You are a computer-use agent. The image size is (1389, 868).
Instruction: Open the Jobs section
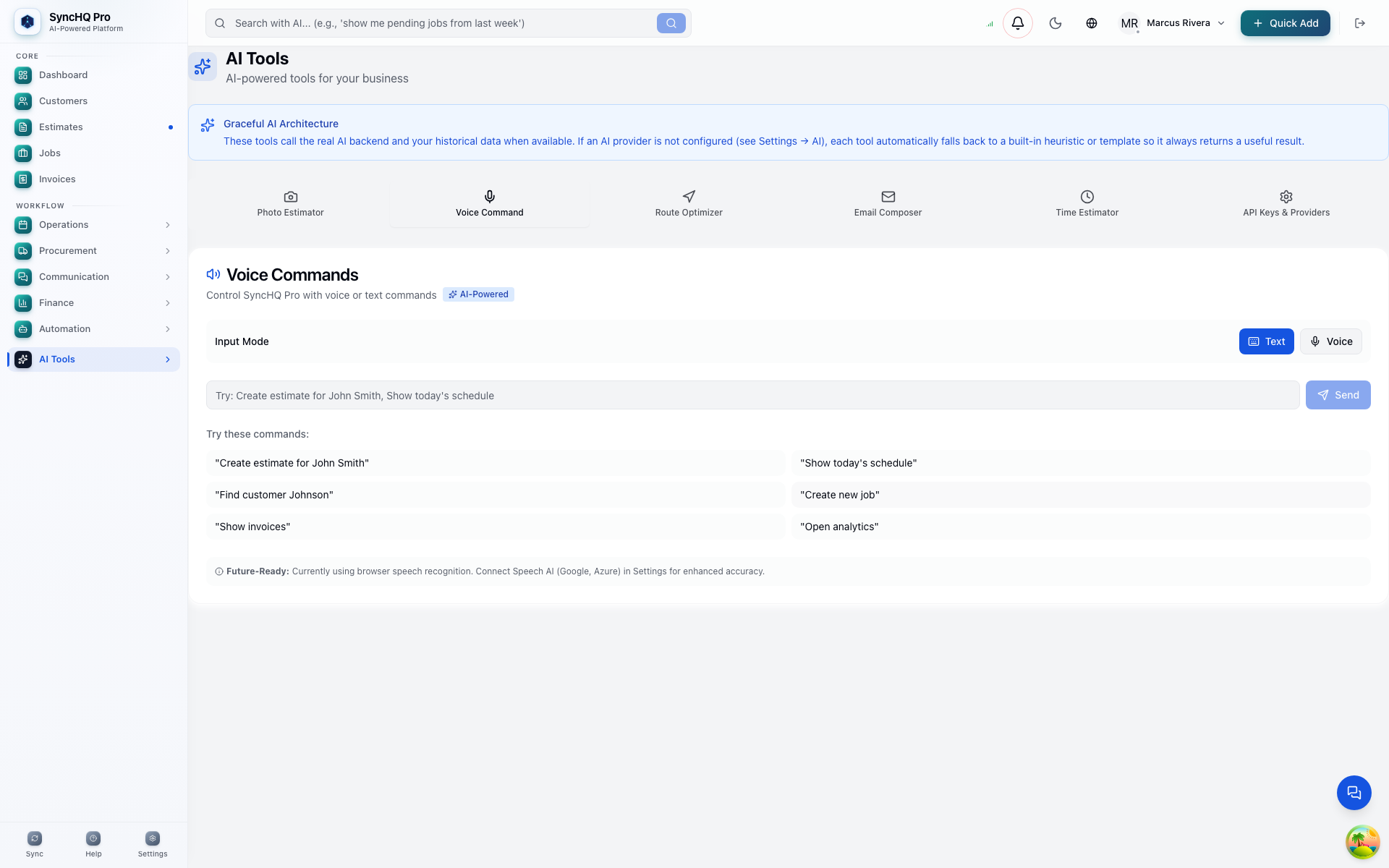93,153
